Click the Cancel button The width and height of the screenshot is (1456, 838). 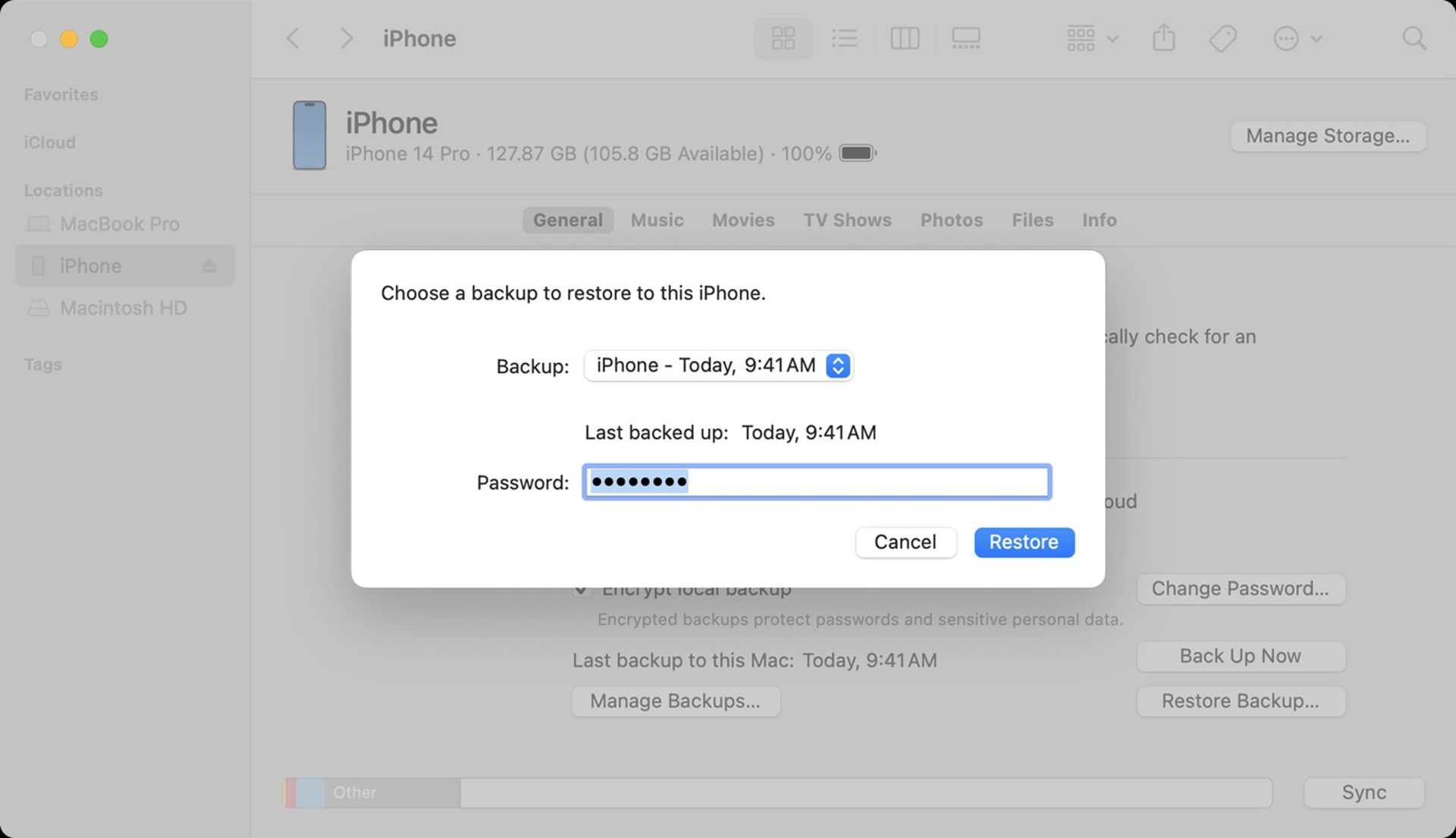[x=905, y=542]
